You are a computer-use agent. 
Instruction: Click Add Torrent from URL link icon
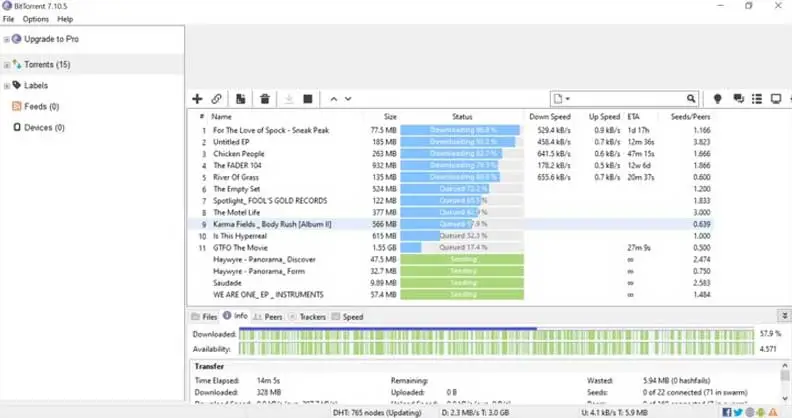[216, 99]
